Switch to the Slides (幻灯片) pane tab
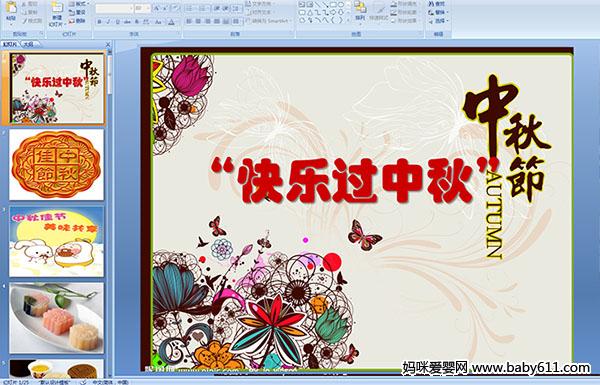 (x=10, y=44)
